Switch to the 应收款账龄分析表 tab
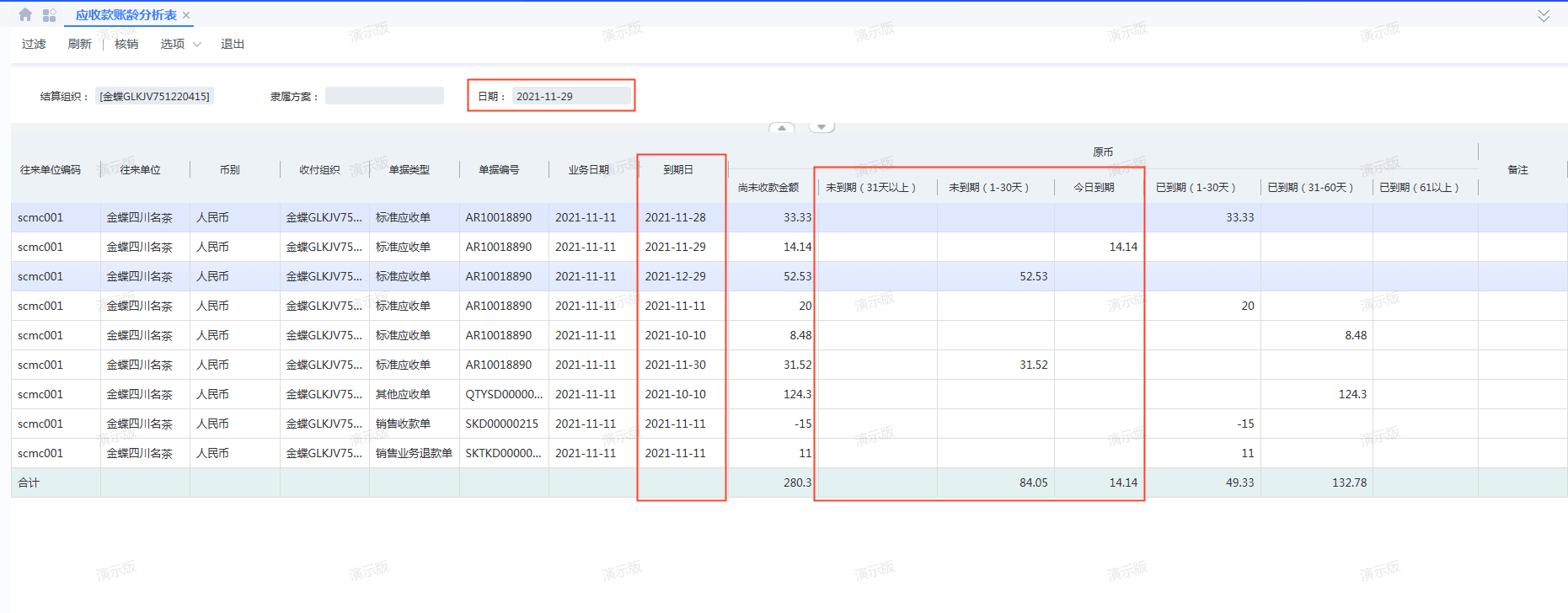 point(126,15)
